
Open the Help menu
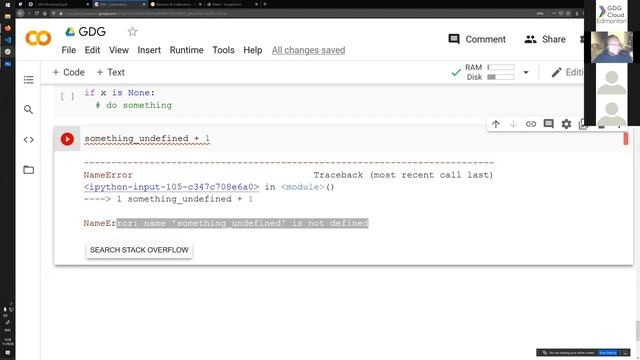click(x=253, y=50)
